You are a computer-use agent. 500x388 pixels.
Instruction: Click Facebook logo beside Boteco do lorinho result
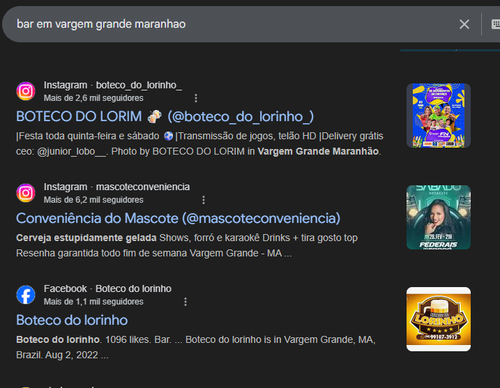pos(26,295)
